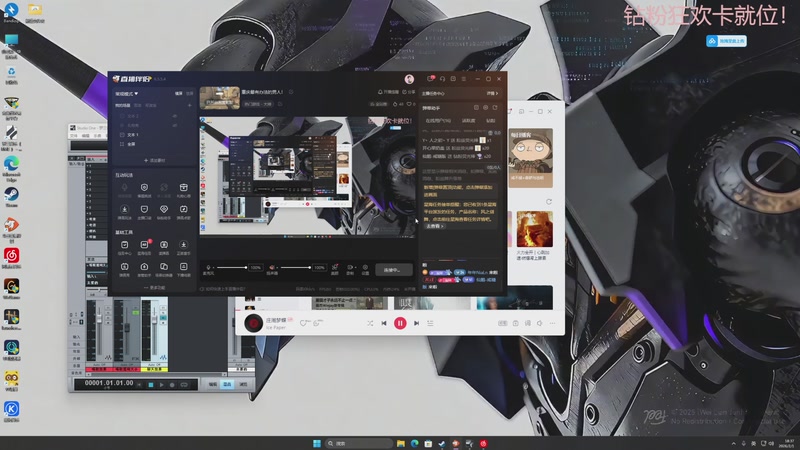This screenshot has height=450, width=800.
Task: Open the microphone device dropdown arrow
Action: (x=214, y=268)
